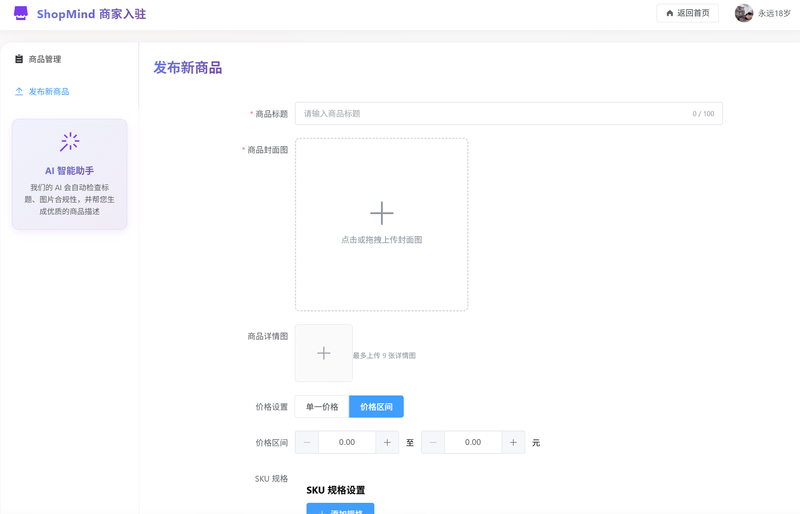The height and width of the screenshot is (514, 800).
Task: Click the 返回首页 button
Action: click(687, 13)
